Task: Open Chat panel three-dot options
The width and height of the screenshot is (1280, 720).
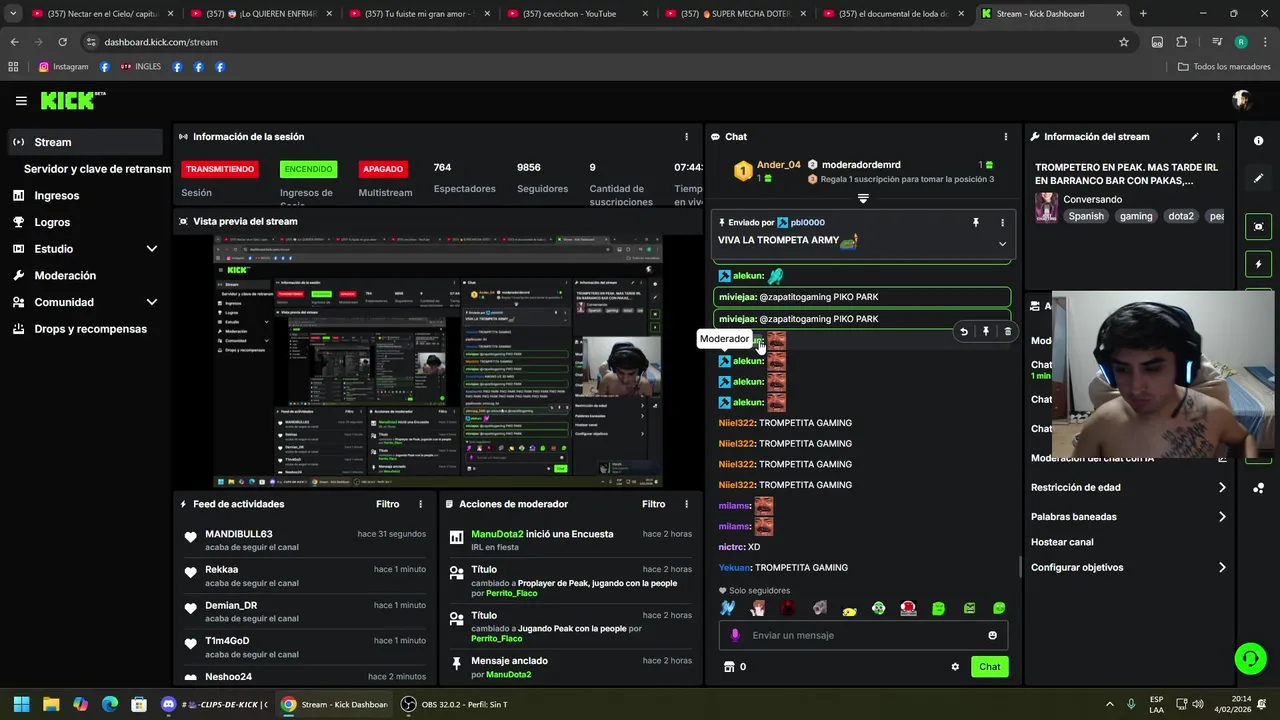Action: tap(1006, 137)
